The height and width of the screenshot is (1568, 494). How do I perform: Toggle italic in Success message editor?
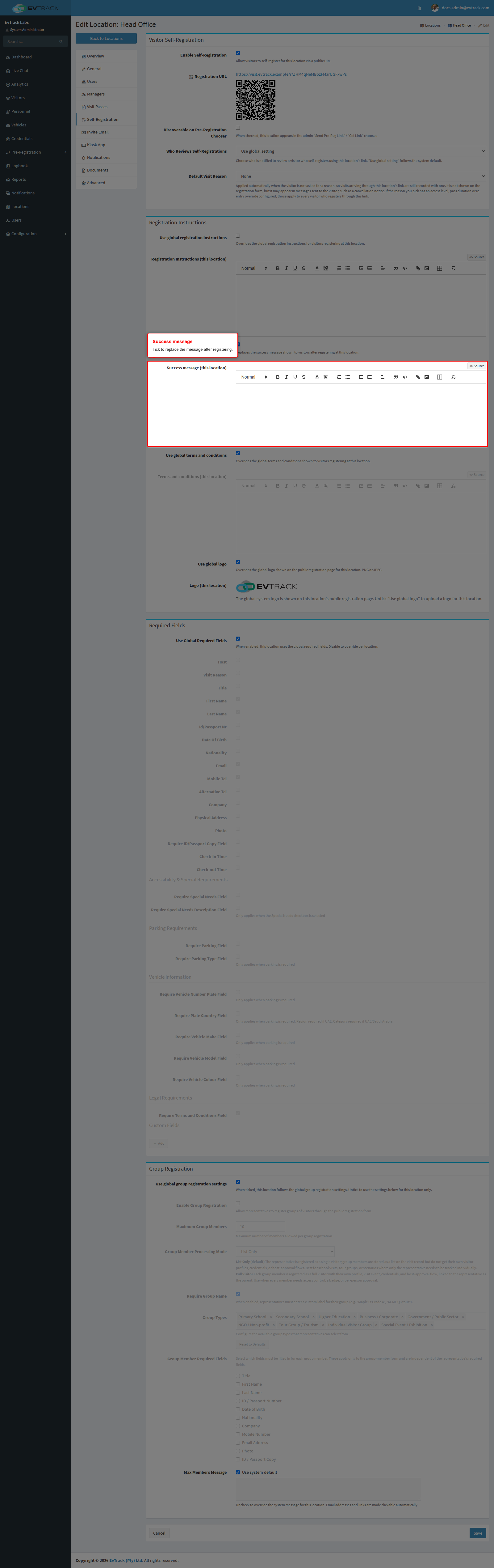pyautogui.click(x=286, y=377)
